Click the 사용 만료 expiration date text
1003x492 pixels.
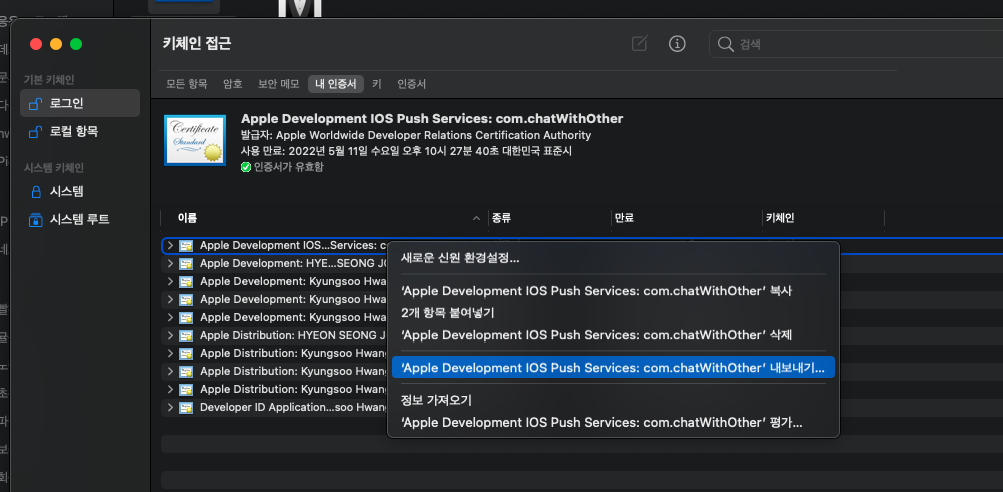point(406,152)
